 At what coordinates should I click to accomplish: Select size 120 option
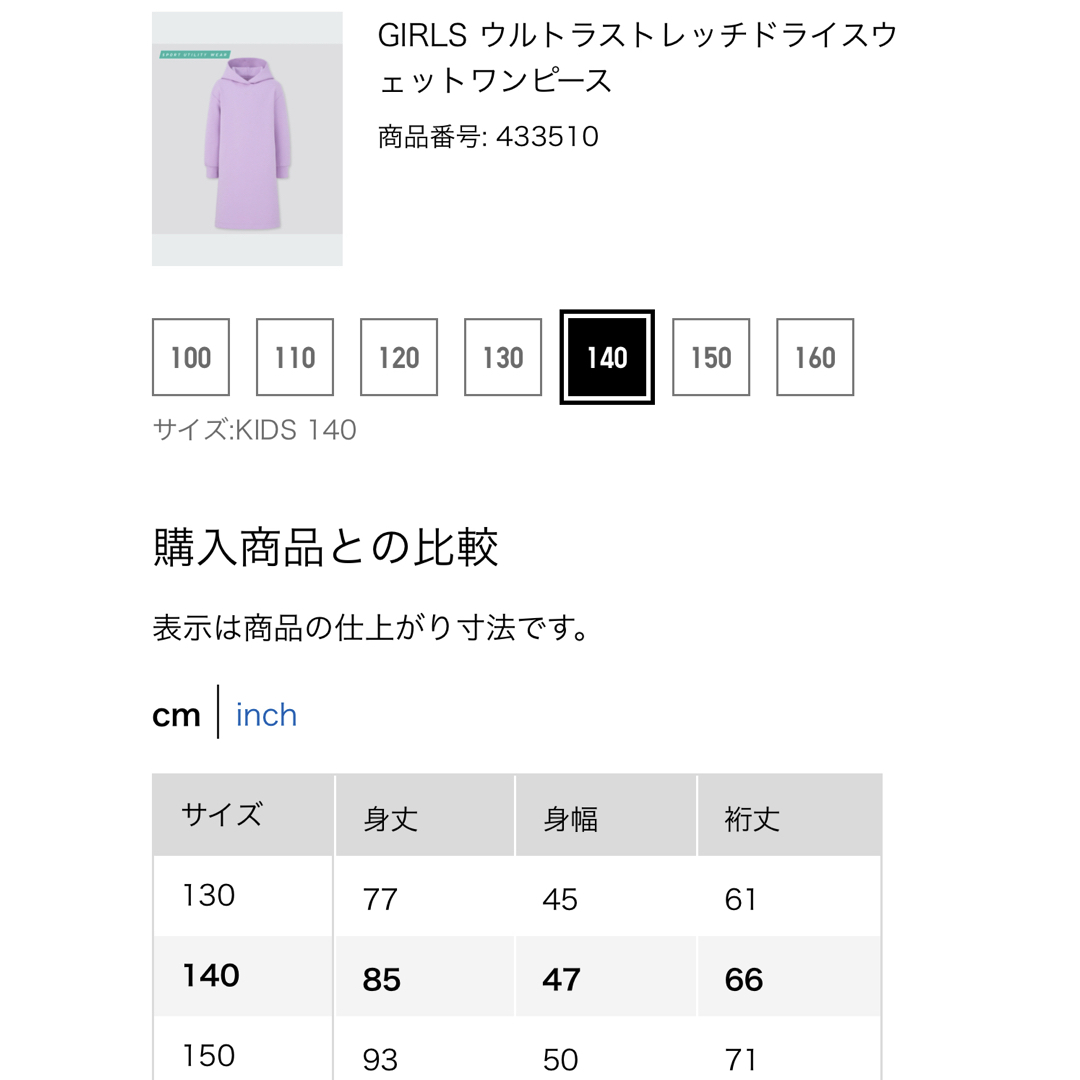[399, 357]
